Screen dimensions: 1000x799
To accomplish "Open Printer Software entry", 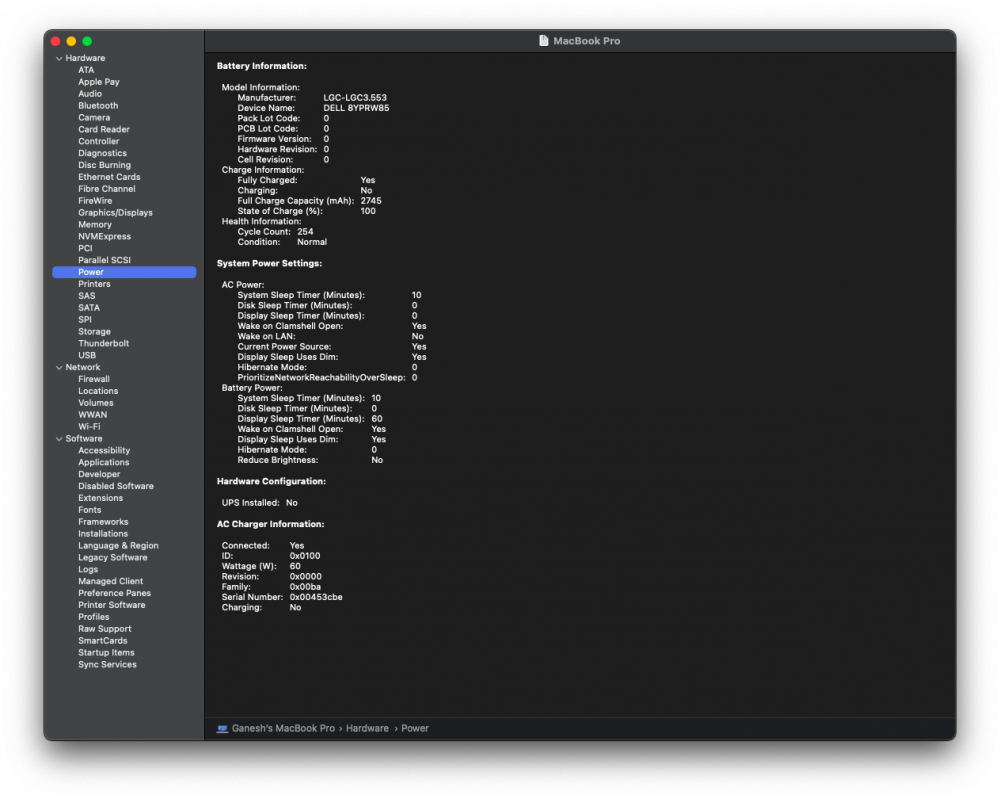I will (x=112, y=606).
